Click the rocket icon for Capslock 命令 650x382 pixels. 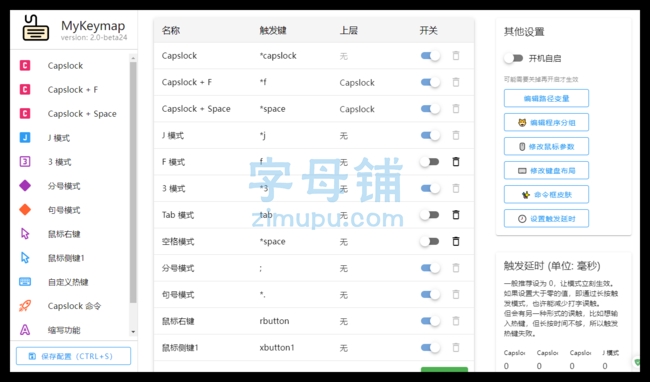tap(25, 306)
